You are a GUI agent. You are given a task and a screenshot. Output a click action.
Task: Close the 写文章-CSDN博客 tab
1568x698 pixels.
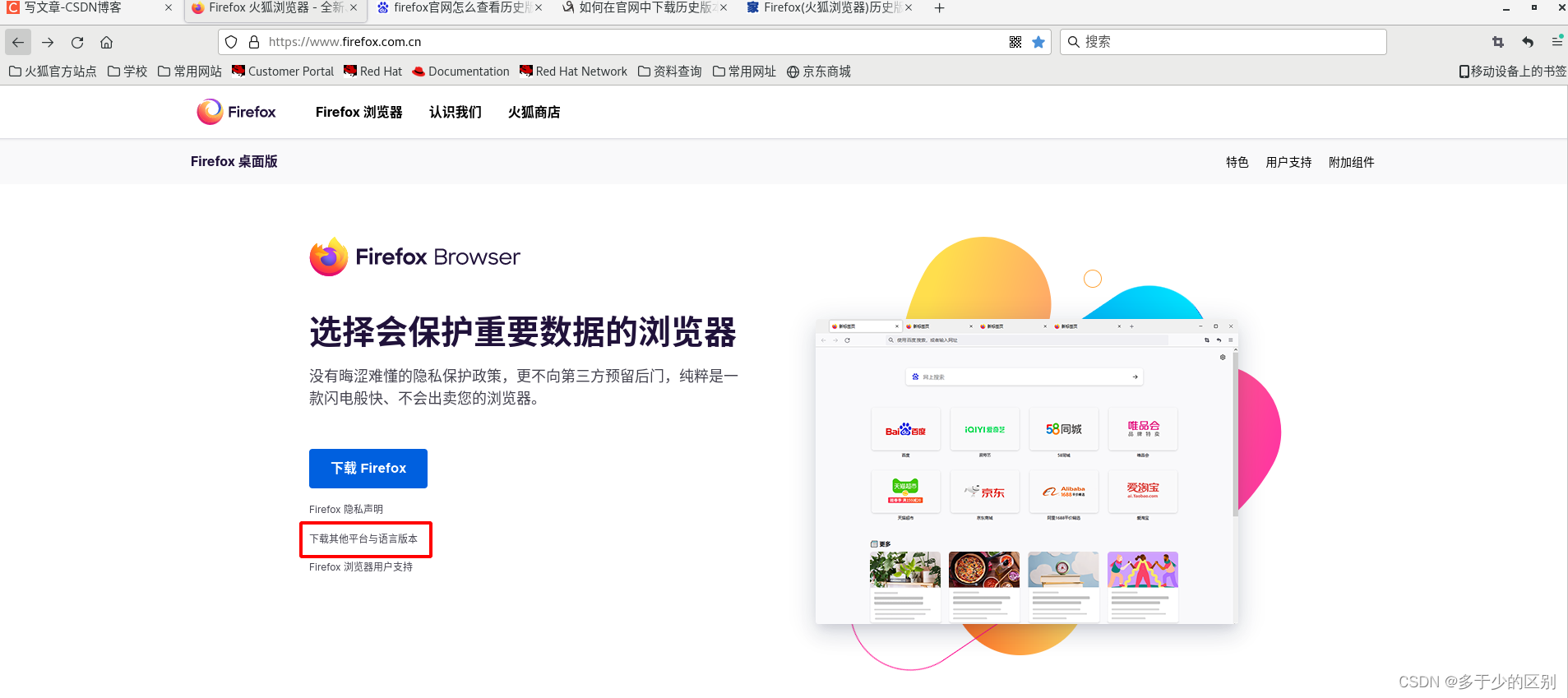point(169,7)
